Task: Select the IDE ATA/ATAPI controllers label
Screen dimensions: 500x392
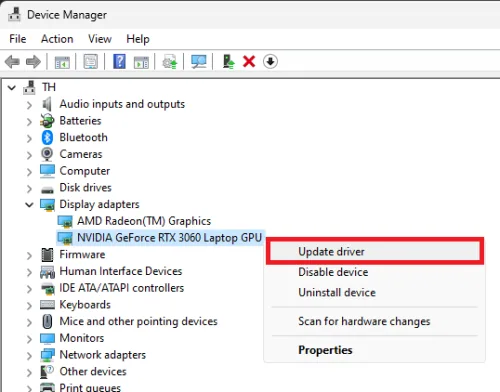Action: pos(122,288)
